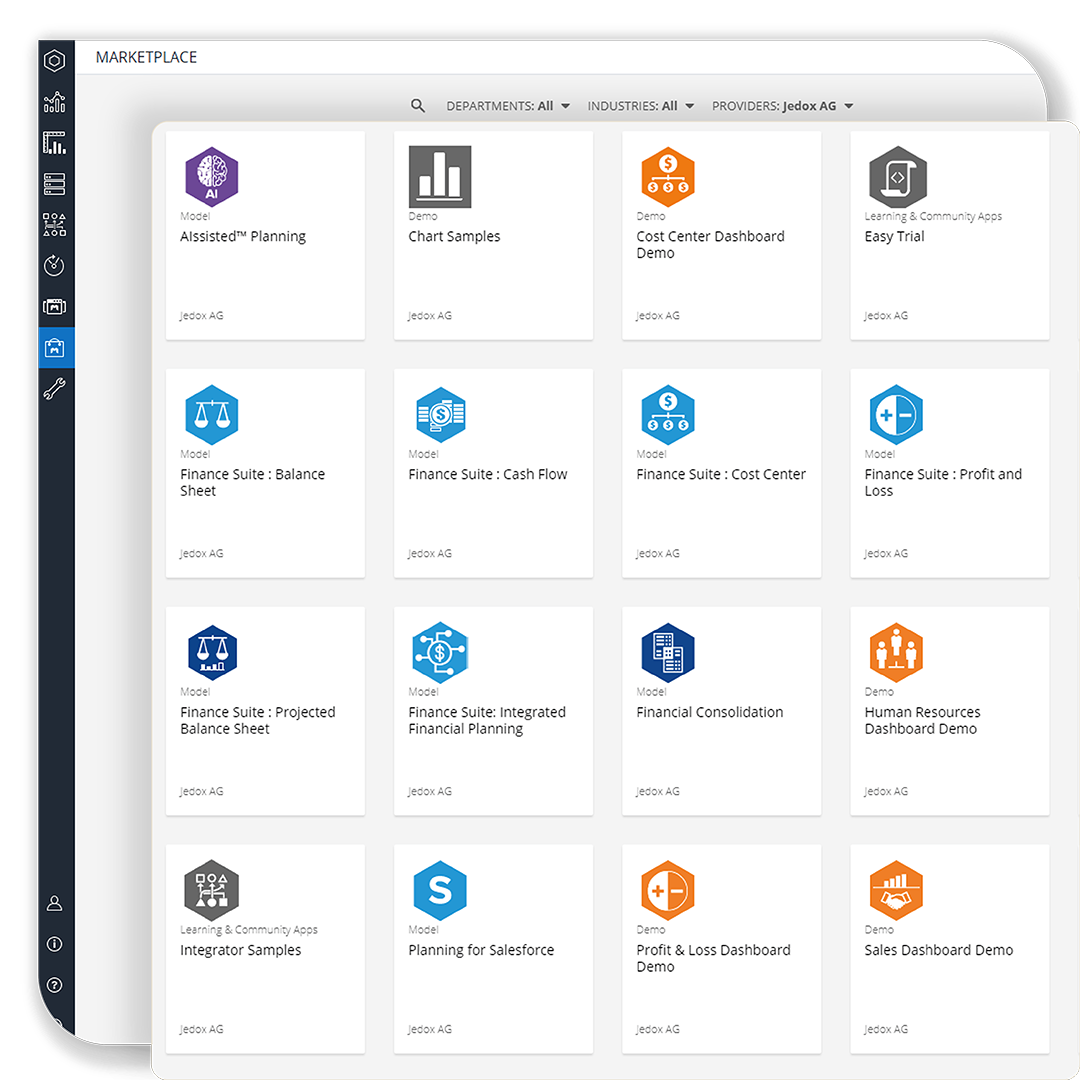Click the user profile icon at bottom sidebar
The image size is (1080, 1080).
pyautogui.click(x=54, y=903)
